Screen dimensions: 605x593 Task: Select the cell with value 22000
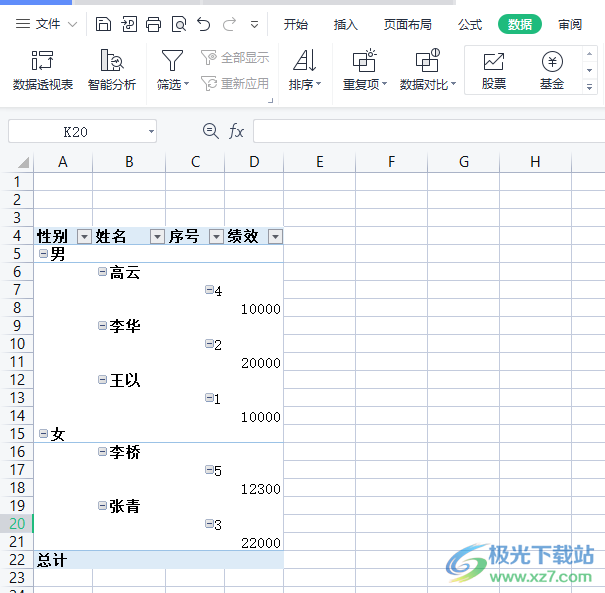coord(254,543)
